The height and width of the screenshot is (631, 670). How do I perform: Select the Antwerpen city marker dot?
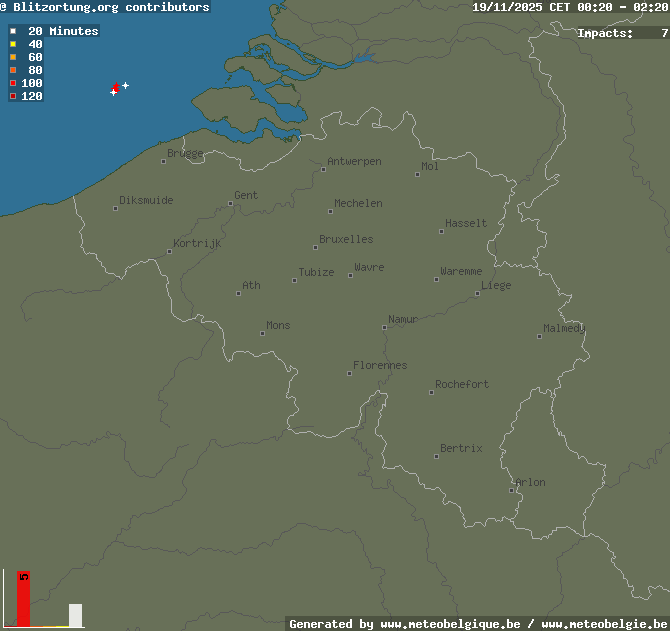[x=323, y=169]
